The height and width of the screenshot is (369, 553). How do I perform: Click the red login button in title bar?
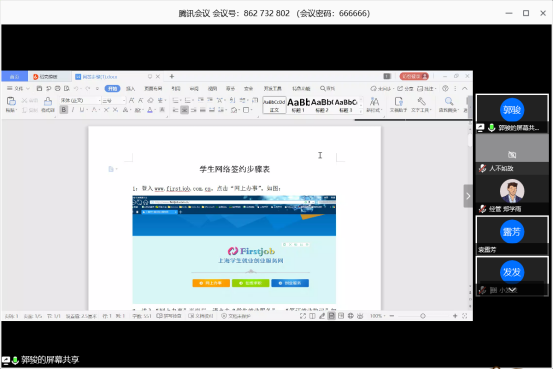coord(414,76)
